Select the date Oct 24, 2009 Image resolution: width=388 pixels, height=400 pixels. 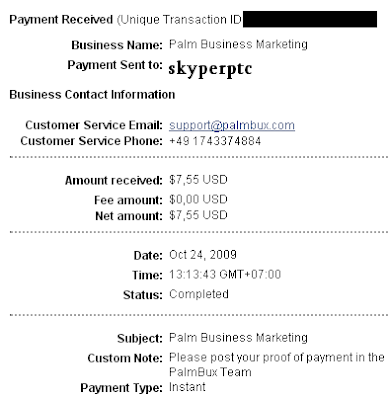(203, 255)
